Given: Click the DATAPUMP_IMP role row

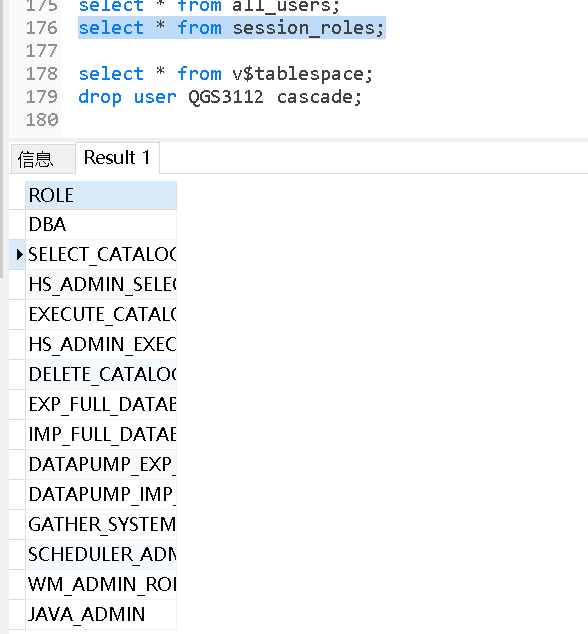Looking at the screenshot, I should point(101,494).
